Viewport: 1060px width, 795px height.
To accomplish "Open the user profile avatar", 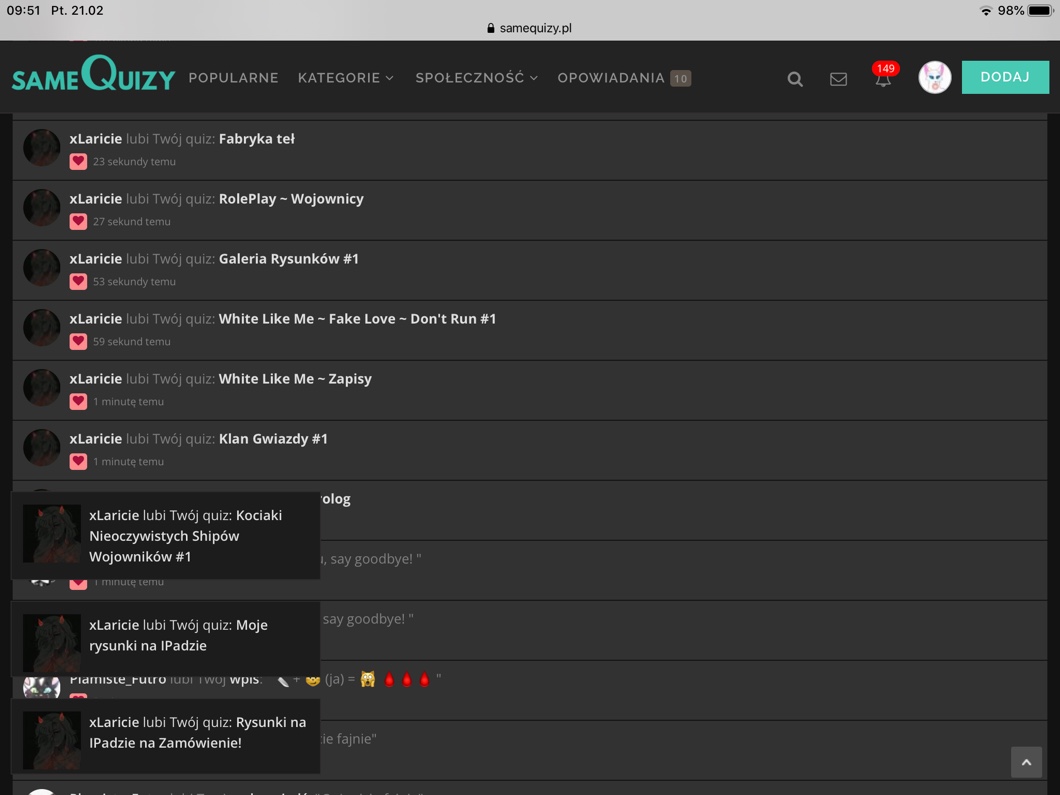I will (934, 78).
